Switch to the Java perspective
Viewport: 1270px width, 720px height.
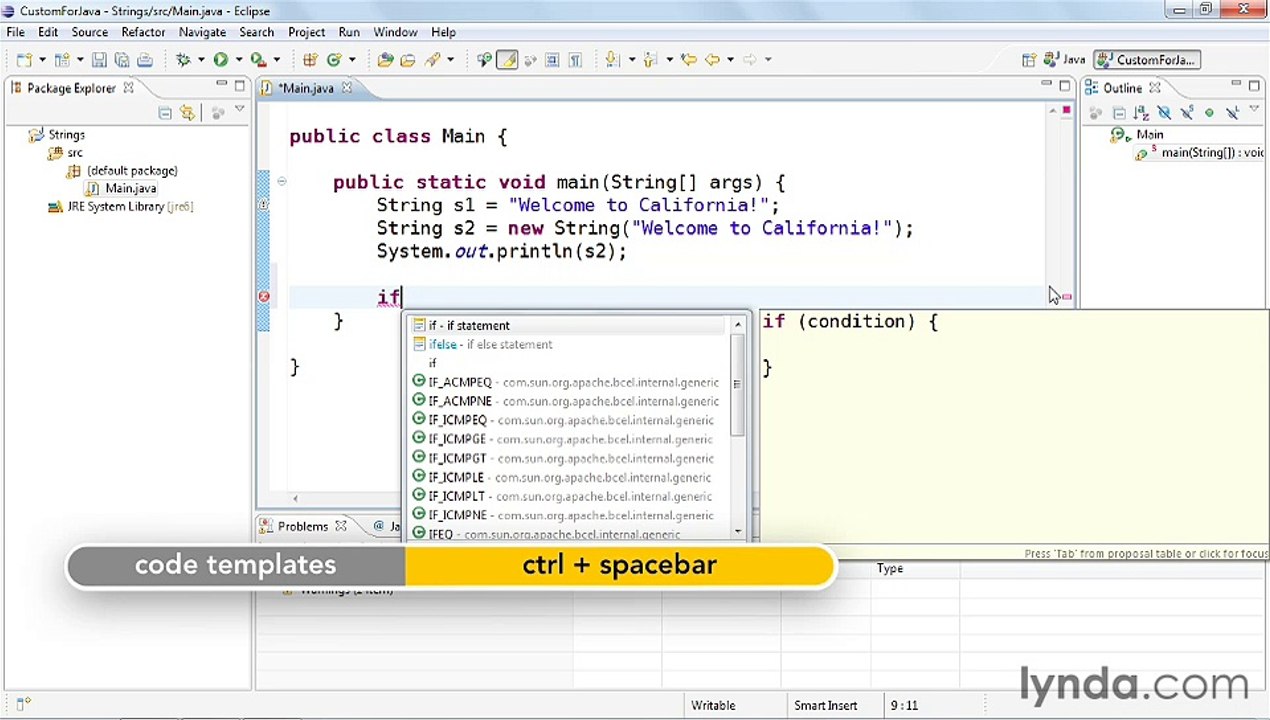1065,60
